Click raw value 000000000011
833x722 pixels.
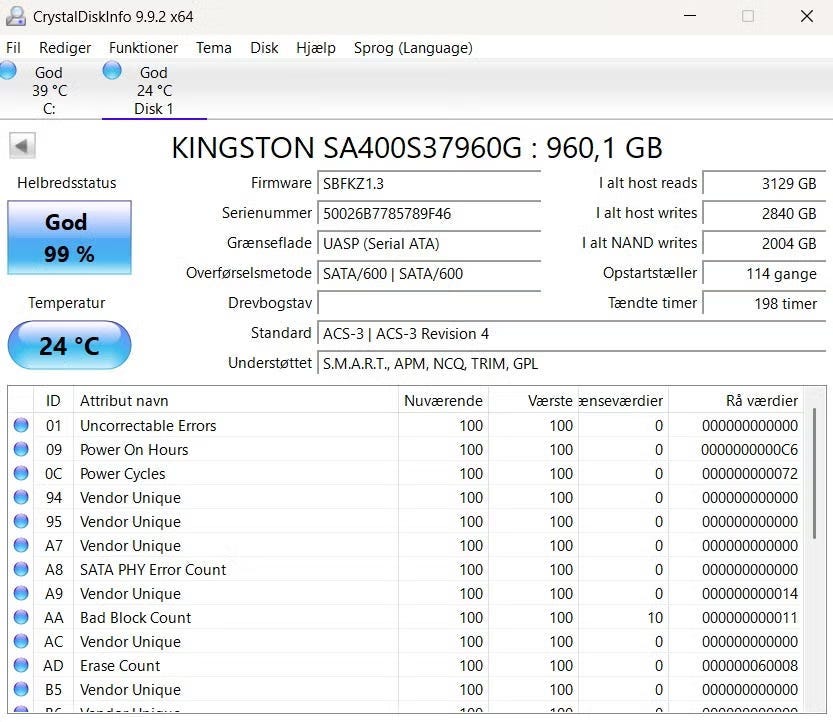(x=750, y=617)
